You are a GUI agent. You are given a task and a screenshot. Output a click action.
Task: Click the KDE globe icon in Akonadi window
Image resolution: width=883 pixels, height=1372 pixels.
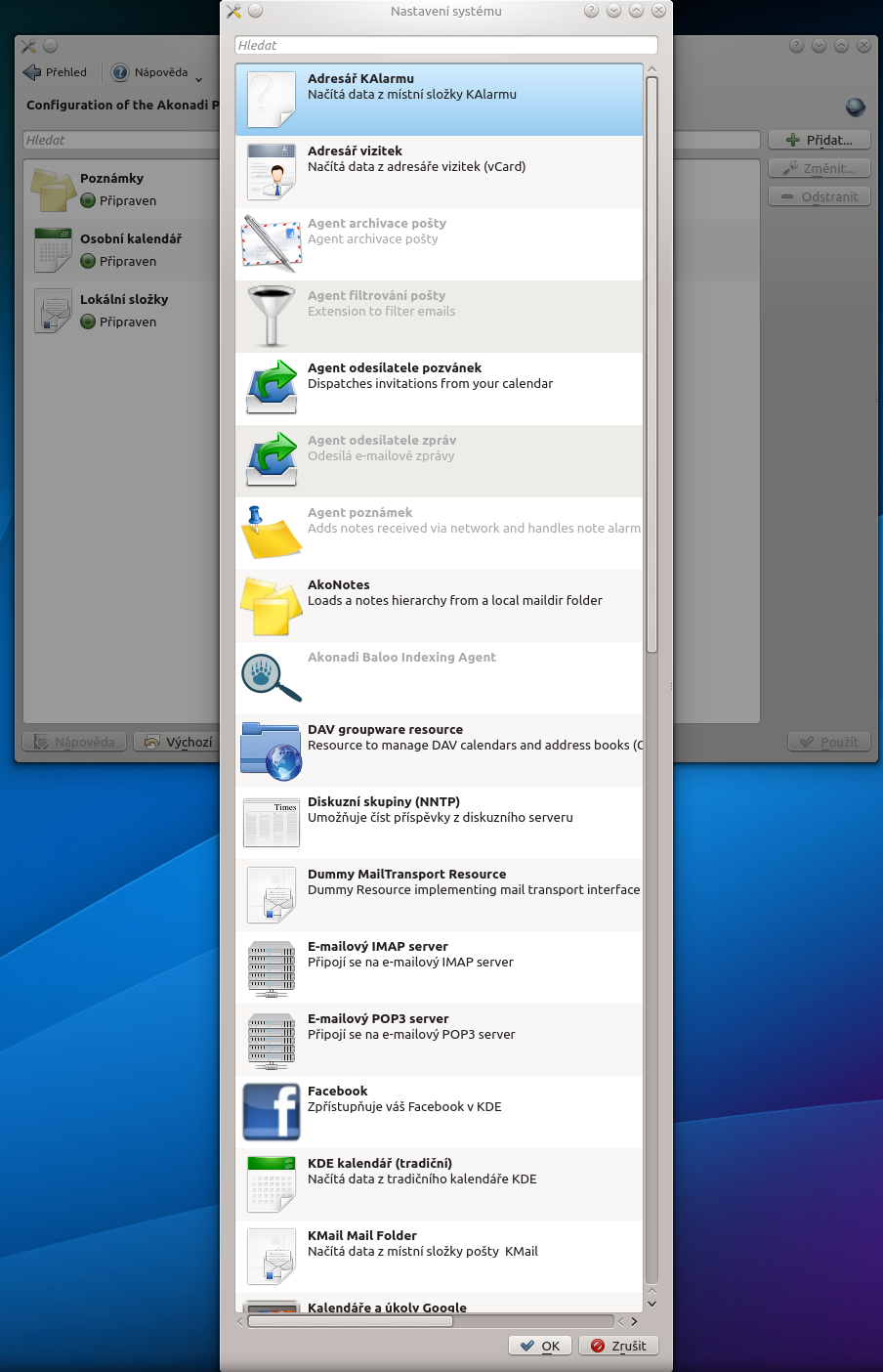tap(856, 107)
